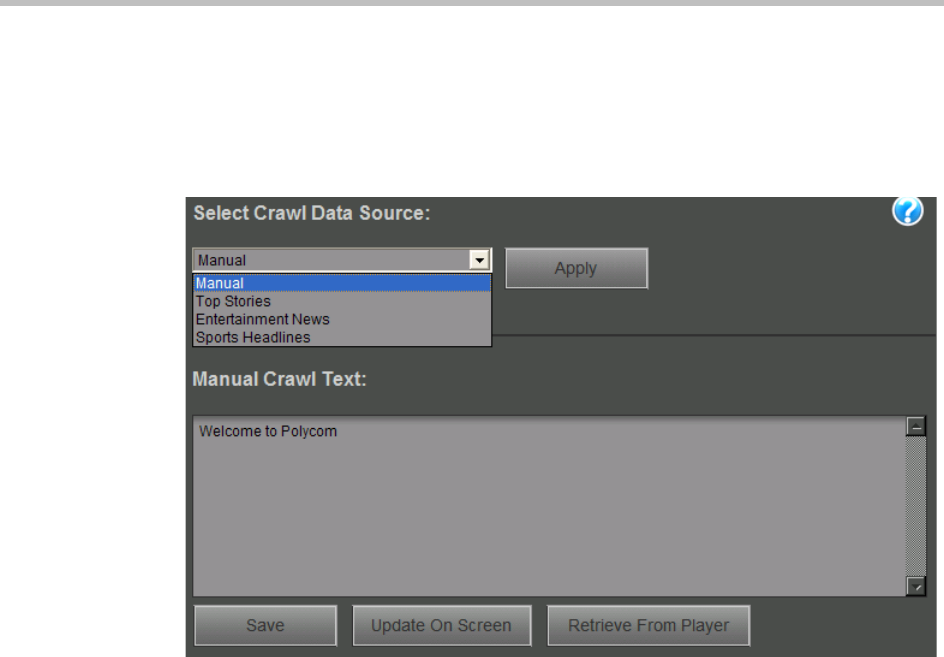Viewport: 944px width, 657px height.
Task: Click the crawl data source dropdown arrow
Action: pos(481,260)
